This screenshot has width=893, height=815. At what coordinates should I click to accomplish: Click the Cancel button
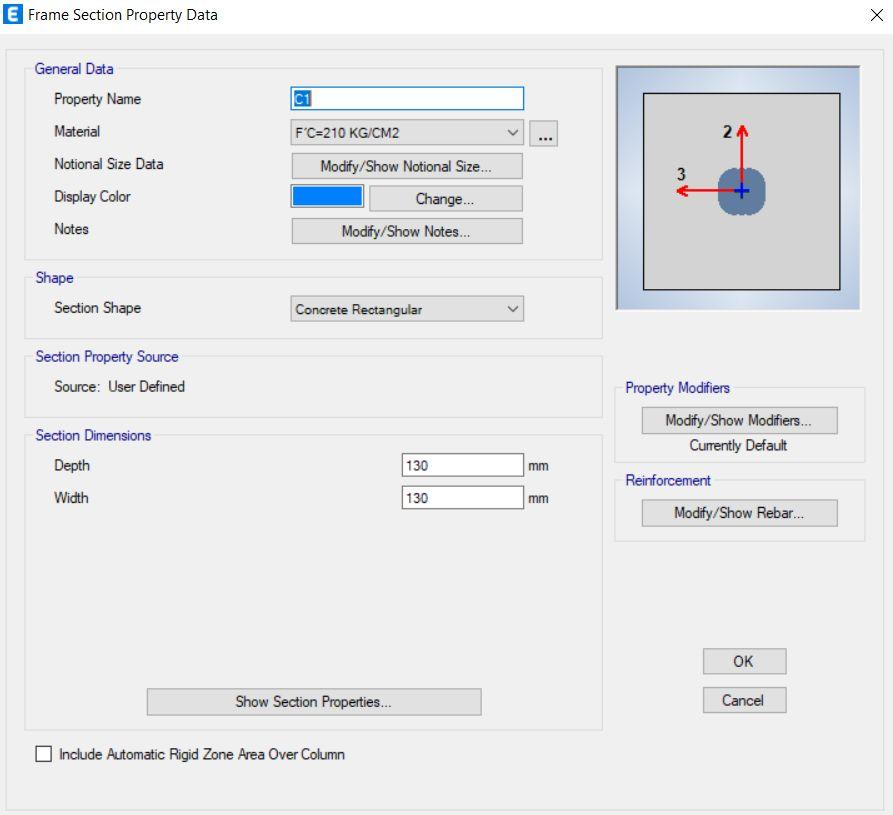[x=744, y=700]
